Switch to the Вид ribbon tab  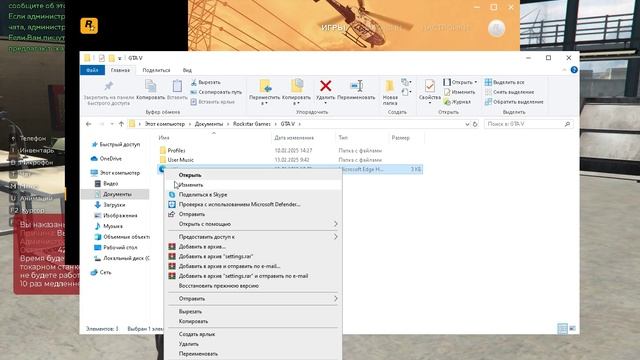pyautogui.click(x=187, y=70)
